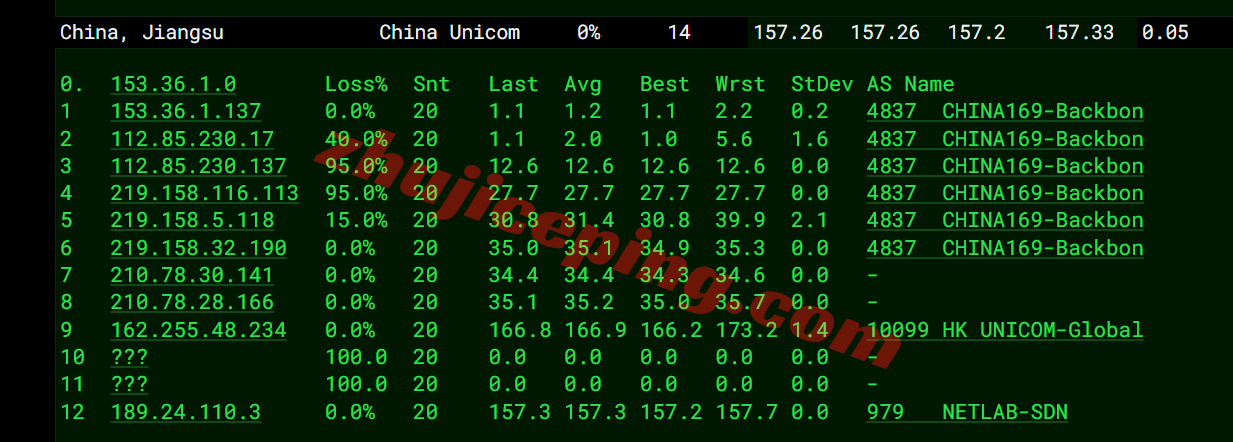This screenshot has width=1233, height=442.
Task: Select hop 9 IP 162.255.48.234
Action: click(x=198, y=330)
